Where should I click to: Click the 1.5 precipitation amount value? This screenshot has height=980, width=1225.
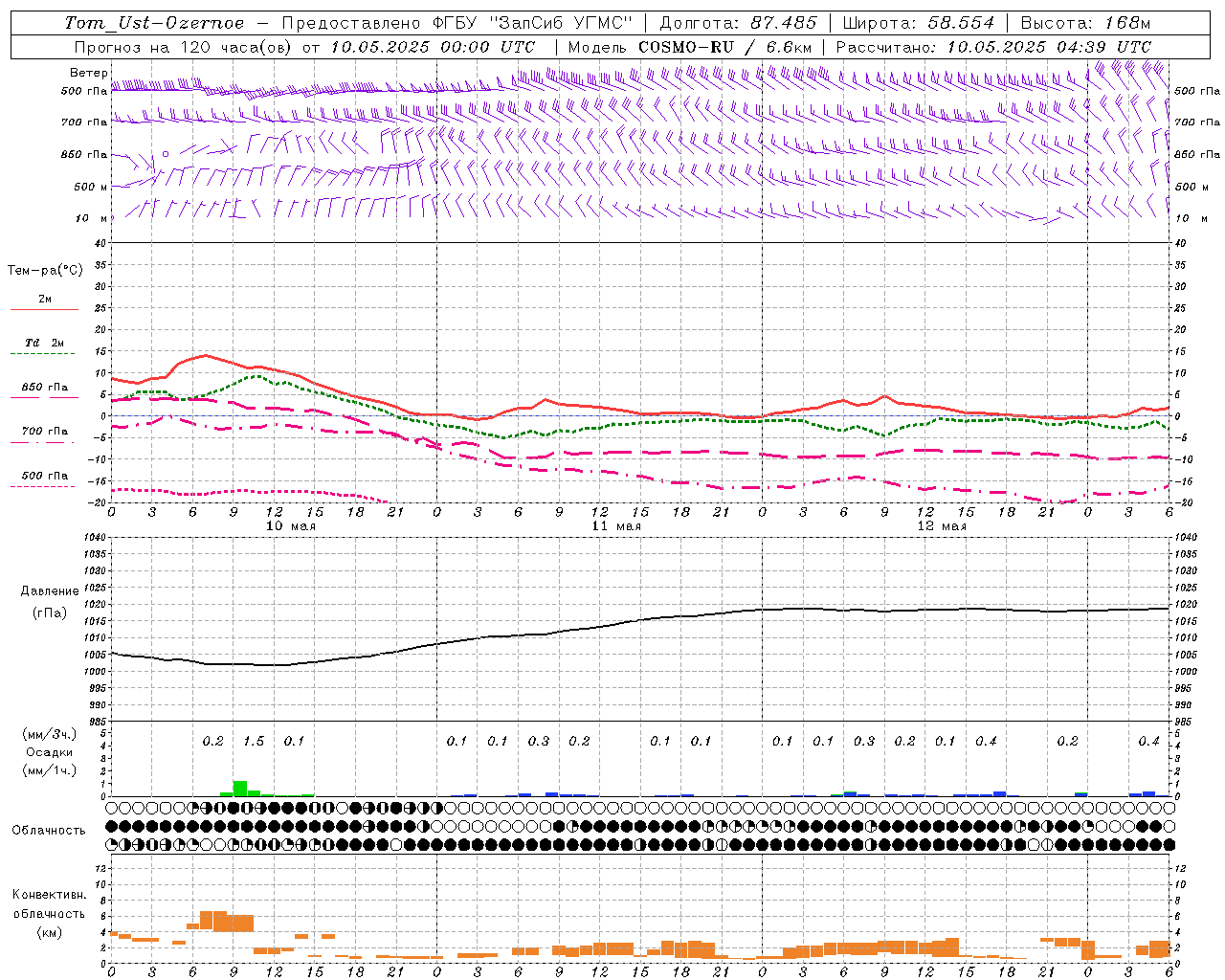pos(254,742)
